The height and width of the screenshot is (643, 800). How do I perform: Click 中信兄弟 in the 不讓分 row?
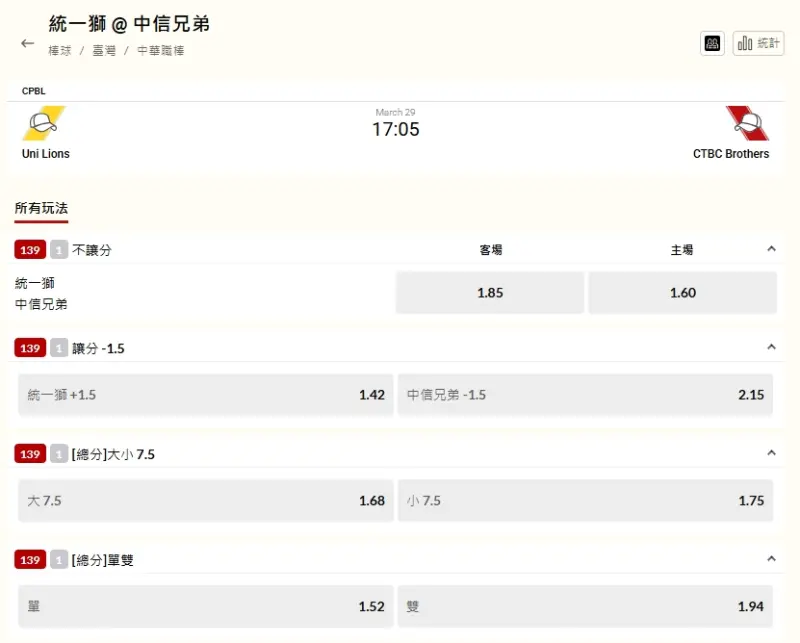point(41,304)
